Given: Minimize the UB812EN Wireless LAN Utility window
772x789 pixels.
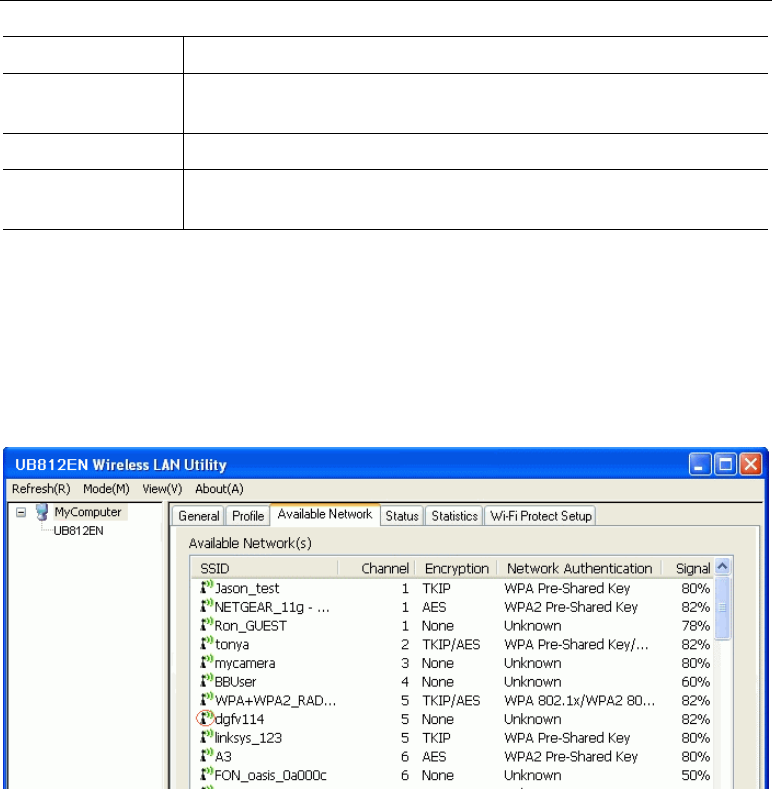Looking at the screenshot, I should point(700,463).
